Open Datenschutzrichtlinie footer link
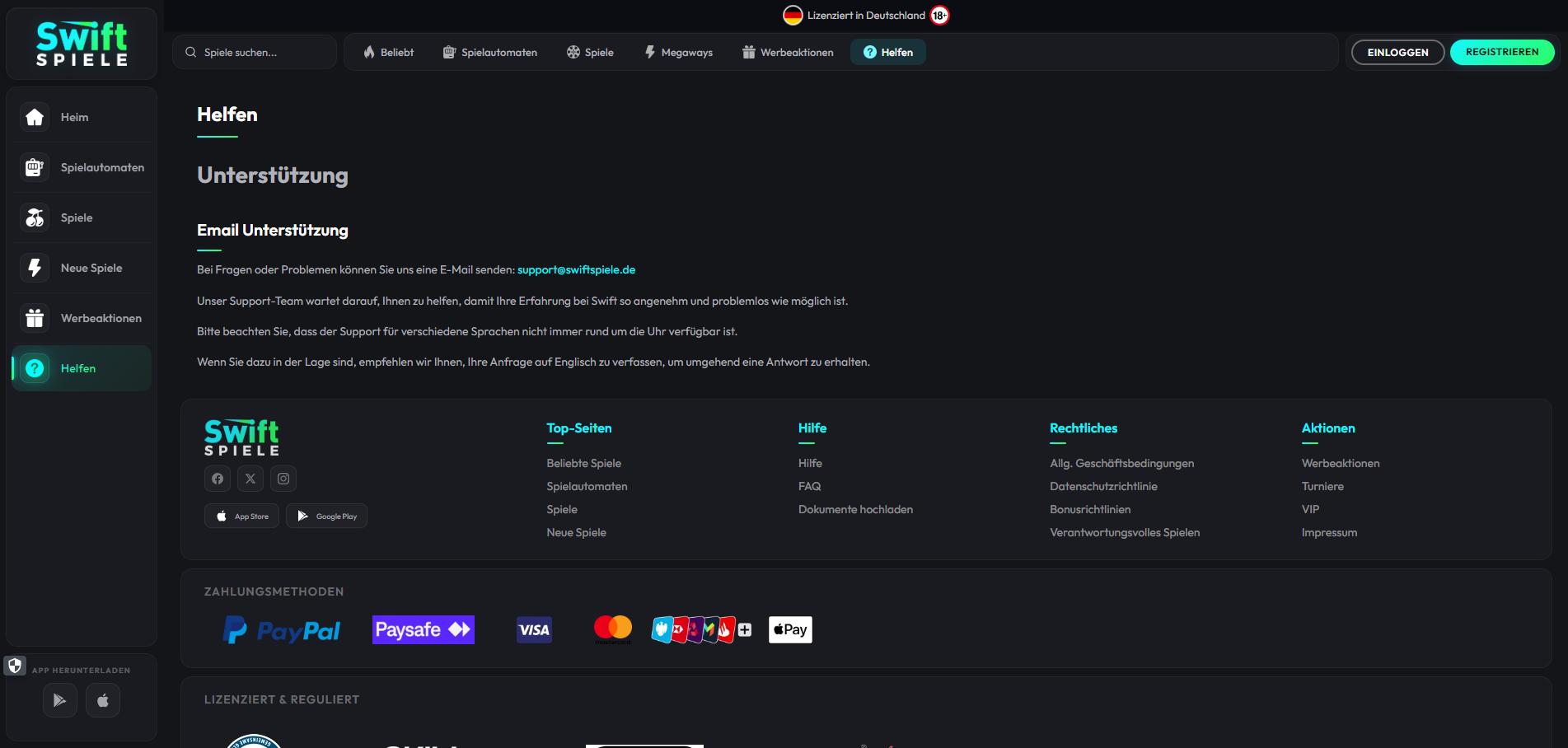 click(x=1103, y=486)
